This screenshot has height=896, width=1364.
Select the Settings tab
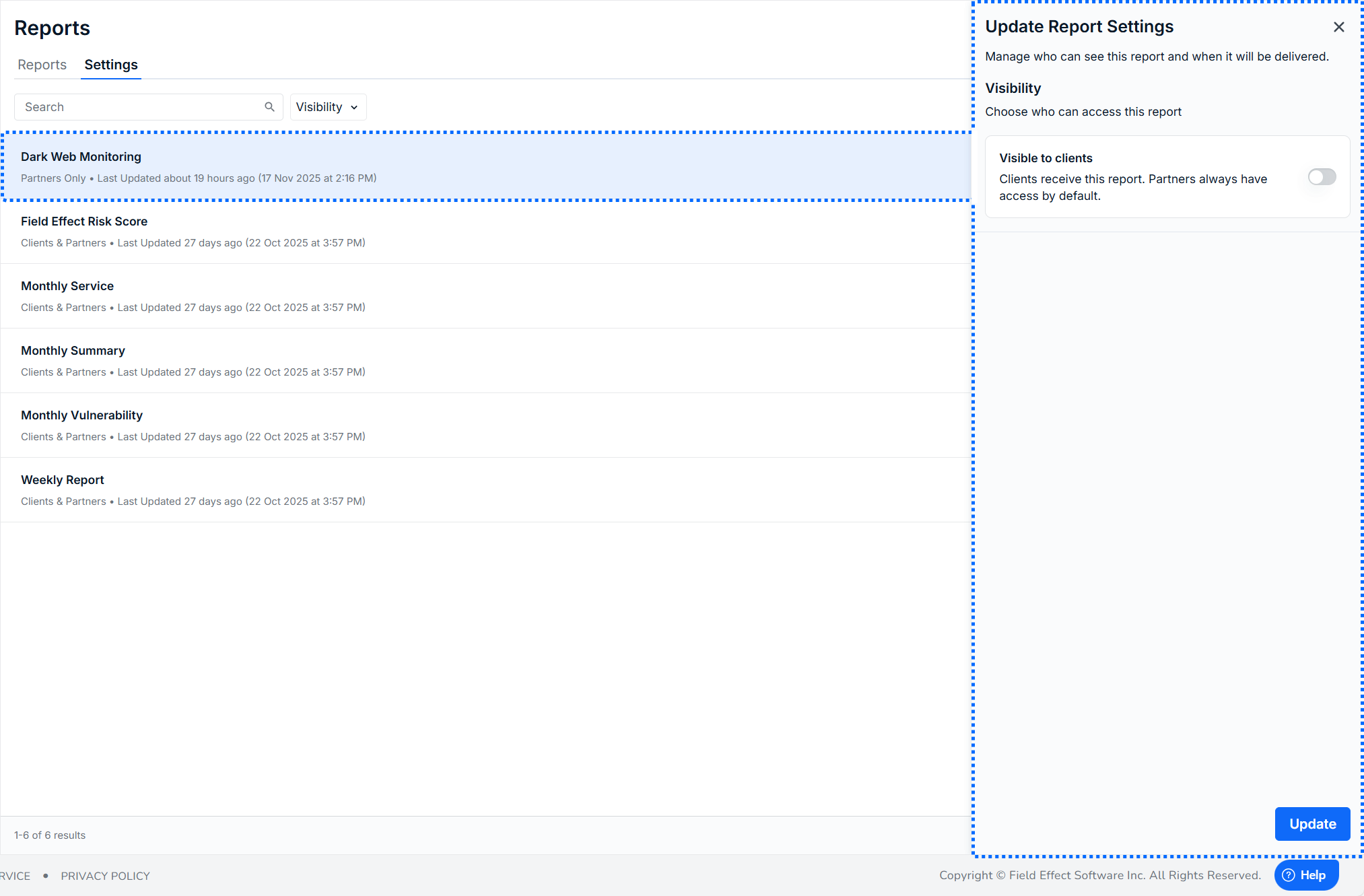(x=111, y=65)
